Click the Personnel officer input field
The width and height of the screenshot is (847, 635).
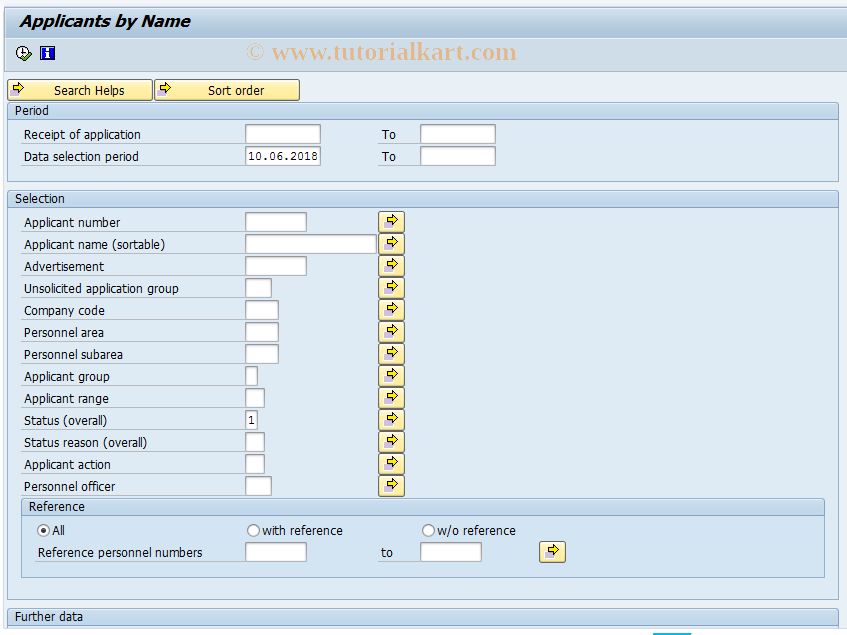coord(258,486)
